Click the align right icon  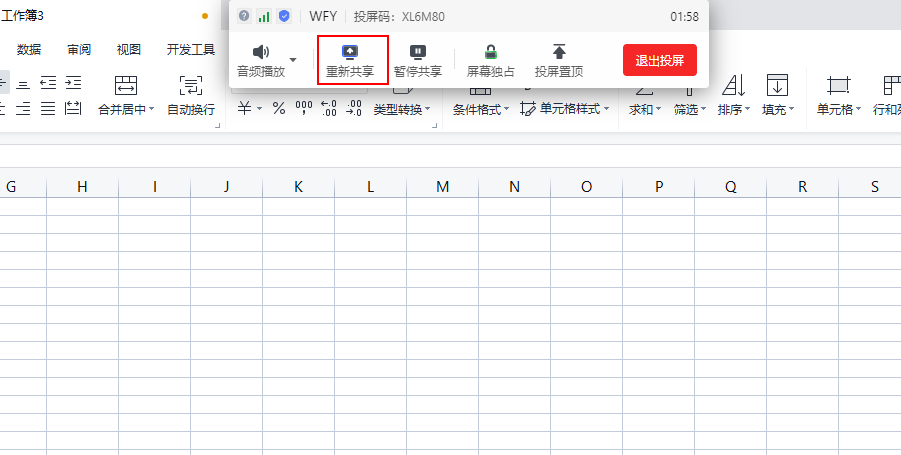point(23,108)
